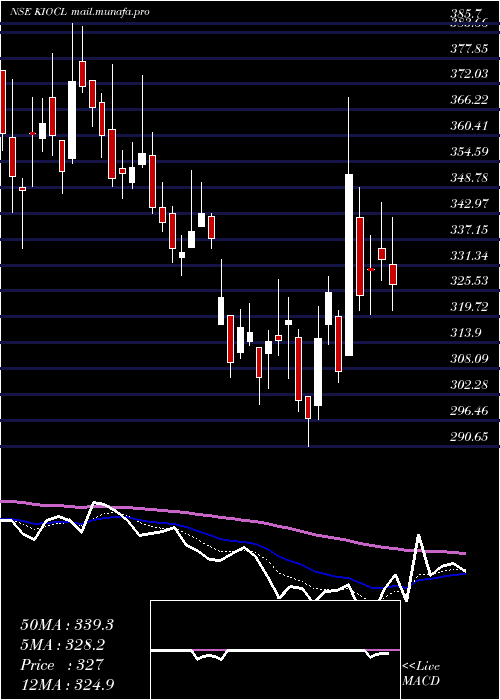500x700 pixels.
Task: Click the 325.53 price axis label
Action: tap(469, 281)
